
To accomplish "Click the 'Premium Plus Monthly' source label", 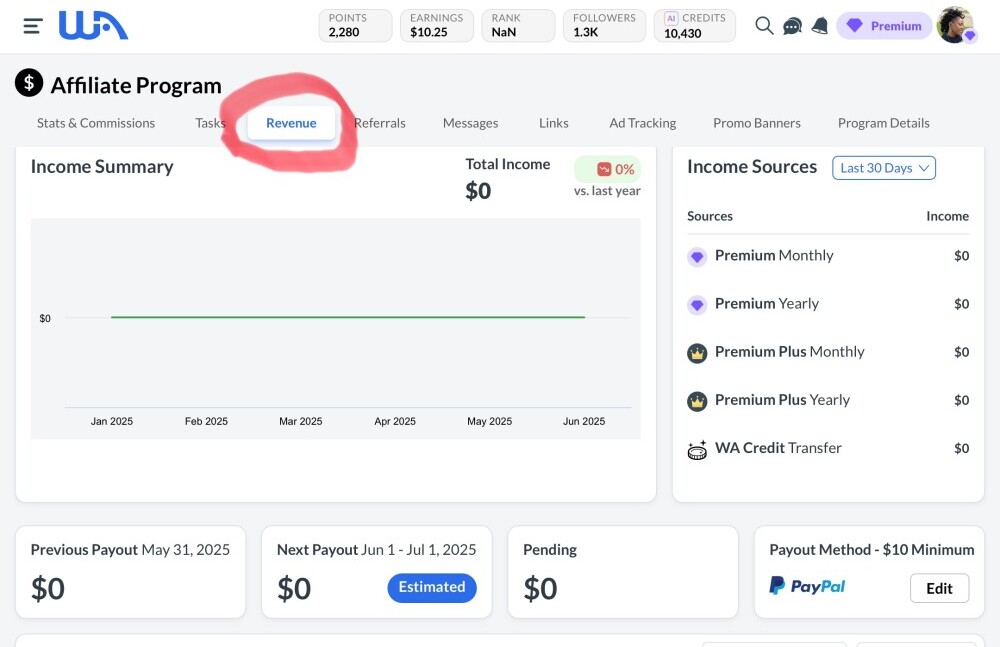I will 790,352.
